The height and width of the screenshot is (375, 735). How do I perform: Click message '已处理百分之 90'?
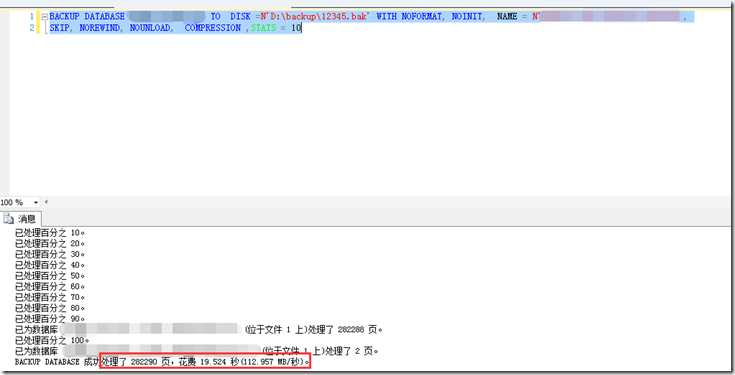pos(50,319)
